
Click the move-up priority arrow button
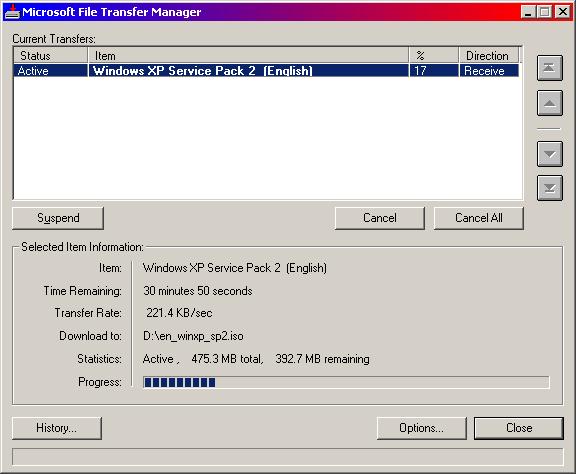click(550, 103)
